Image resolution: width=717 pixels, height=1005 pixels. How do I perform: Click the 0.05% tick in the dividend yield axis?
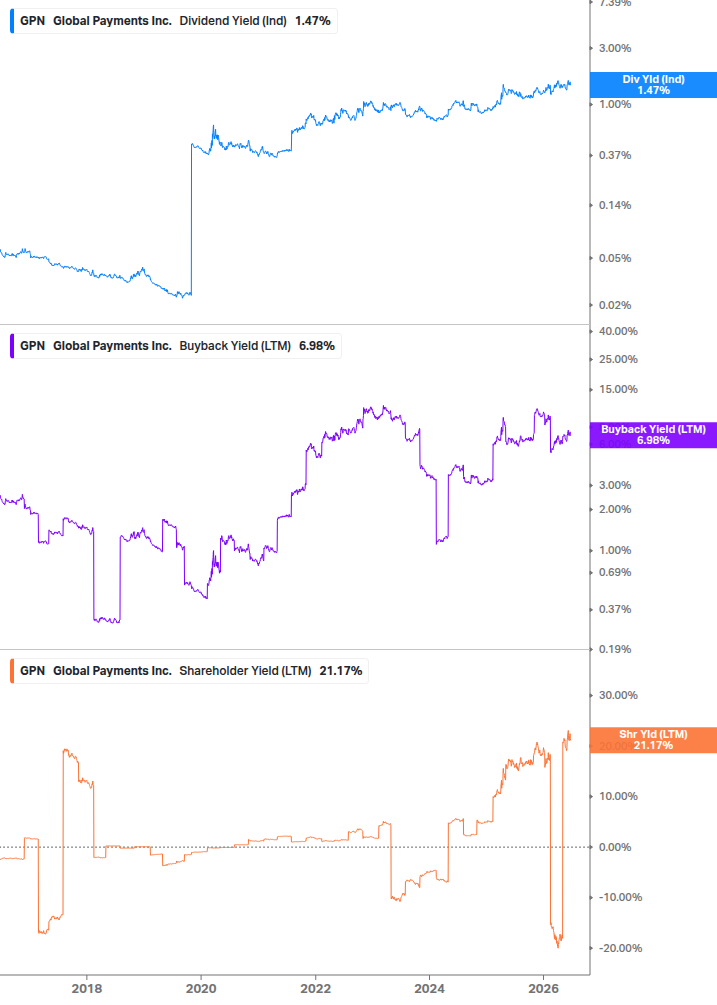[x=615, y=258]
